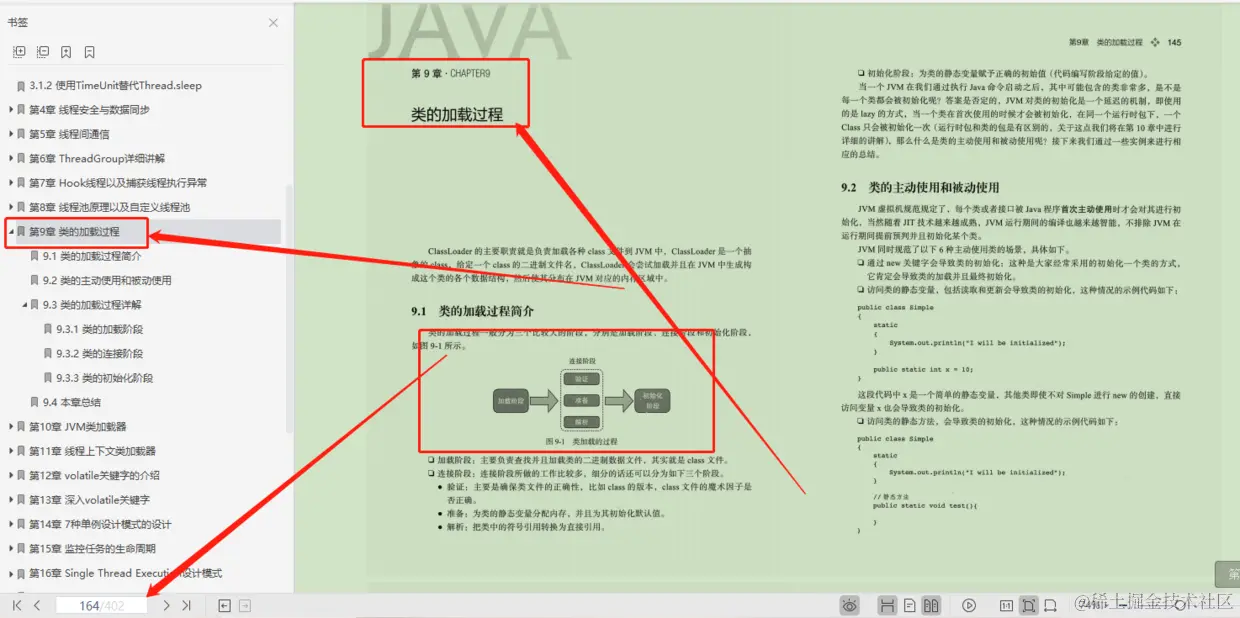1240x618 pixels.
Task: Click the add bookmark icon
Action: tap(66, 52)
